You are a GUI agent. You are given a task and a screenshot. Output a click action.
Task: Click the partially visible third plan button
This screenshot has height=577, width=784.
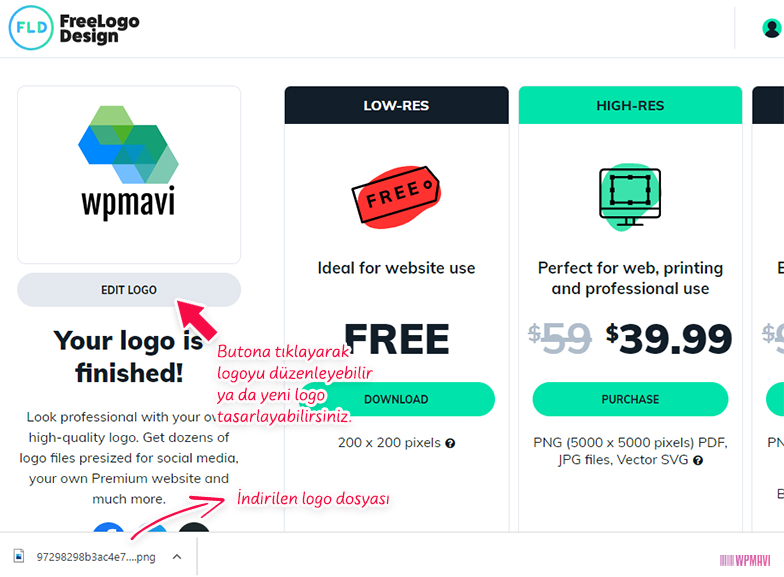pyautogui.click(x=775, y=399)
